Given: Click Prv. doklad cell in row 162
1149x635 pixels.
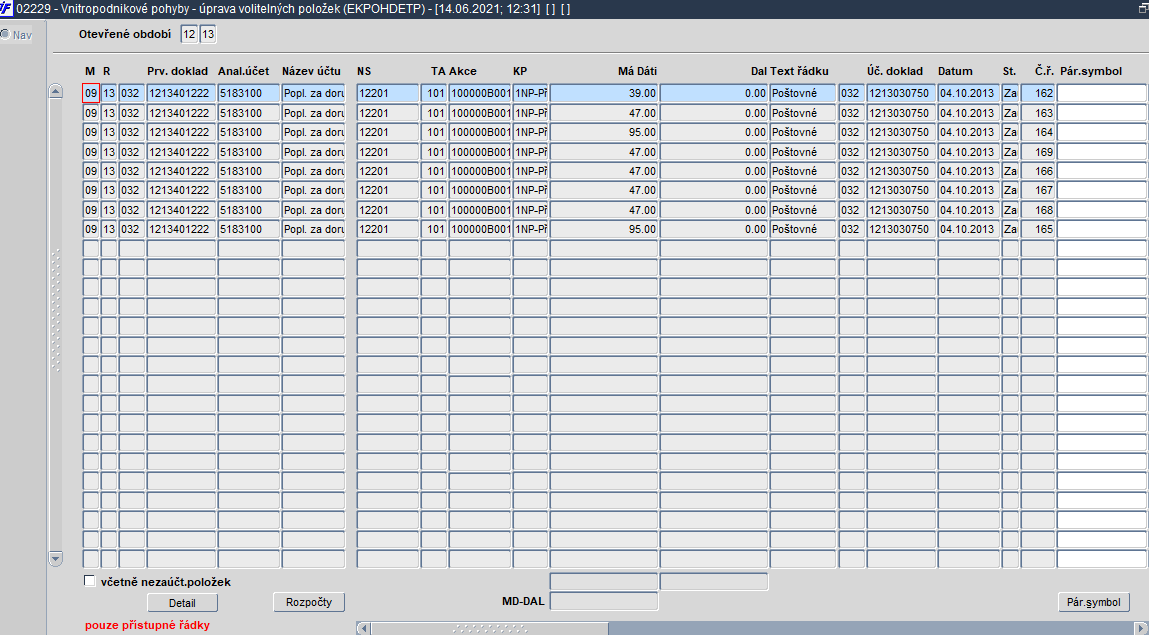Looking at the screenshot, I should (x=181, y=93).
